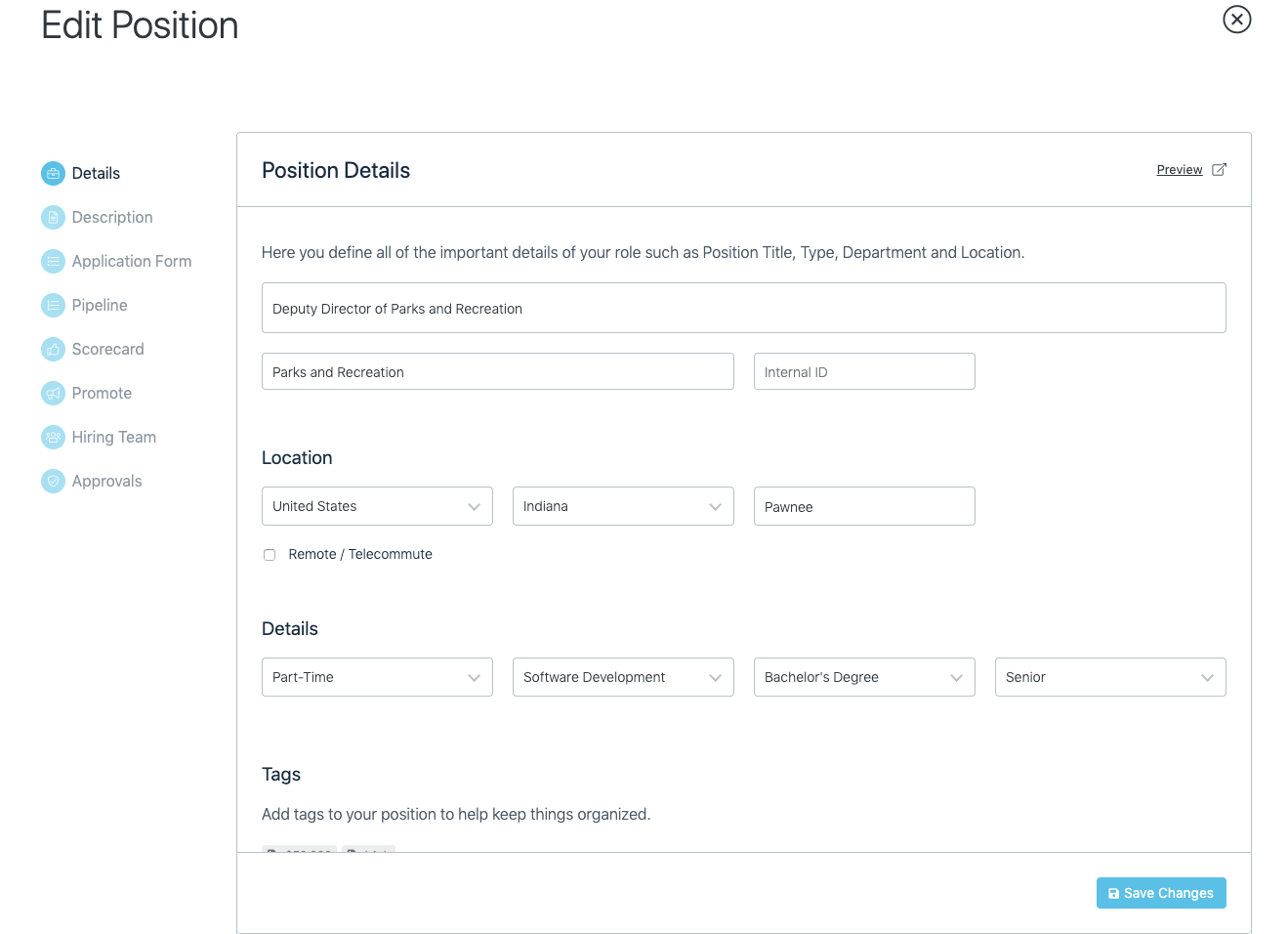Go to the Pipeline section
The width and height of the screenshot is (1288, 934).
(x=100, y=306)
